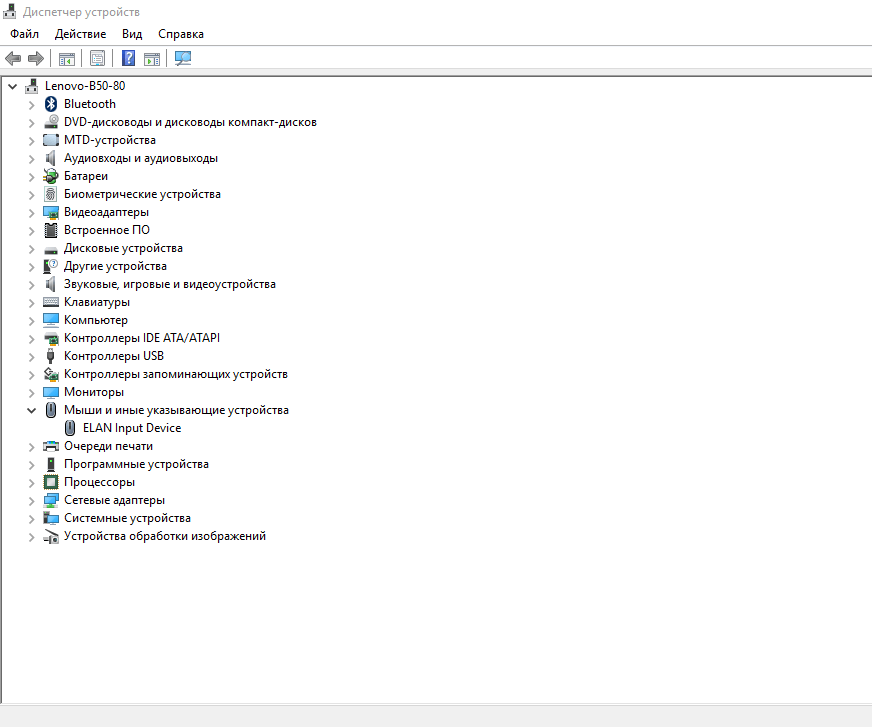Click the Клавиатуры keyboard icon
872x727 pixels.
click(x=51, y=302)
